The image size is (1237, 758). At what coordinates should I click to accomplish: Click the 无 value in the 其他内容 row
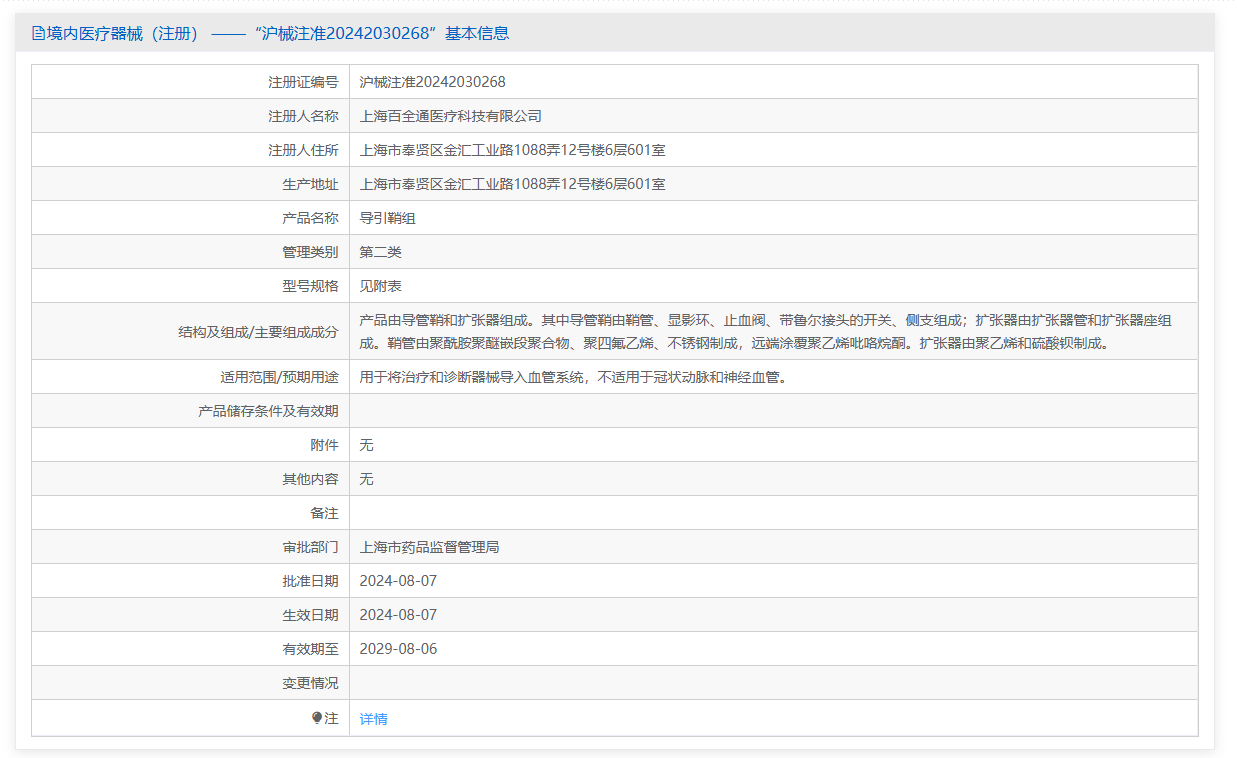click(366, 479)
